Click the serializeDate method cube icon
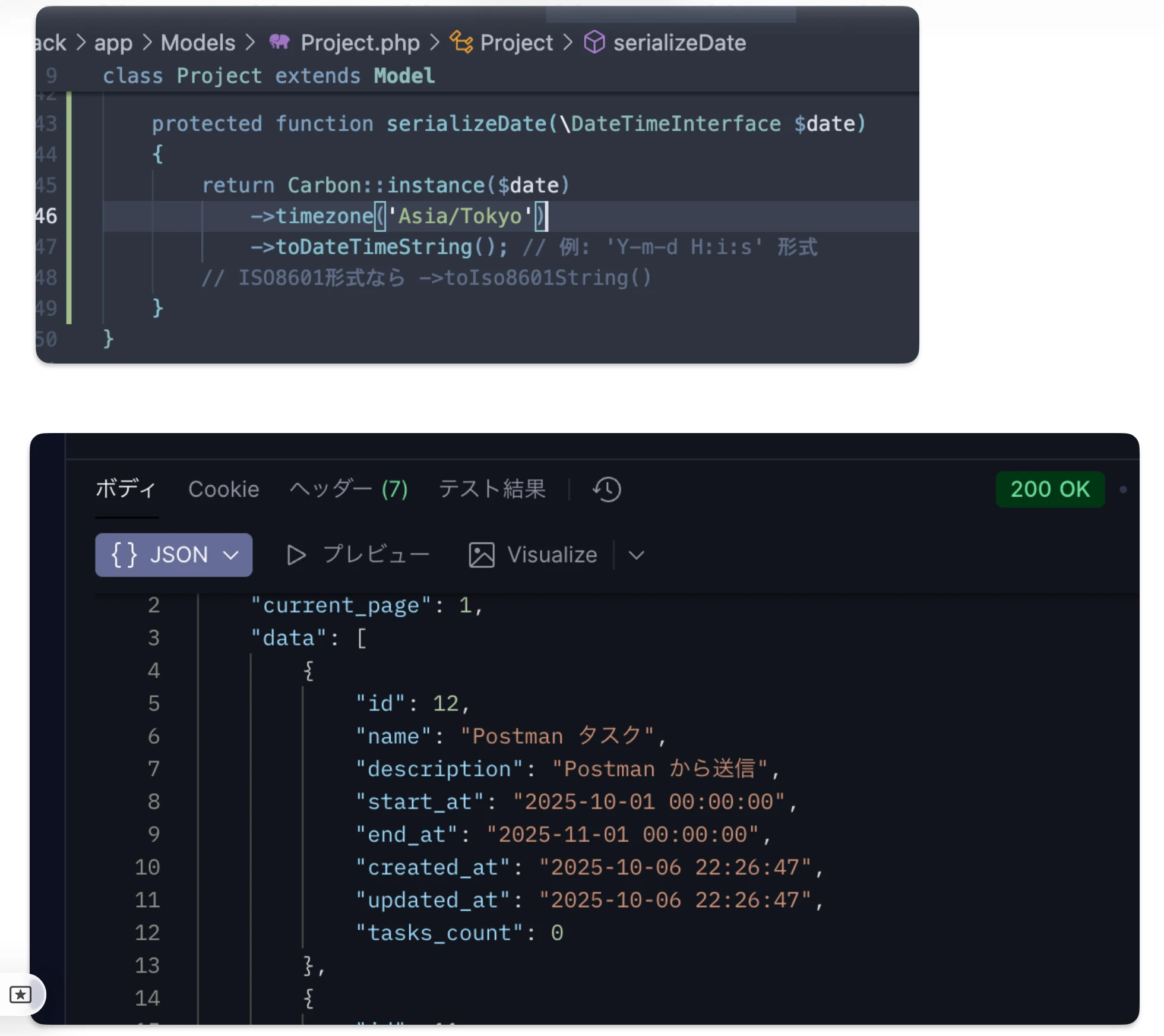 pyautogui.click(x=594, y=42)
